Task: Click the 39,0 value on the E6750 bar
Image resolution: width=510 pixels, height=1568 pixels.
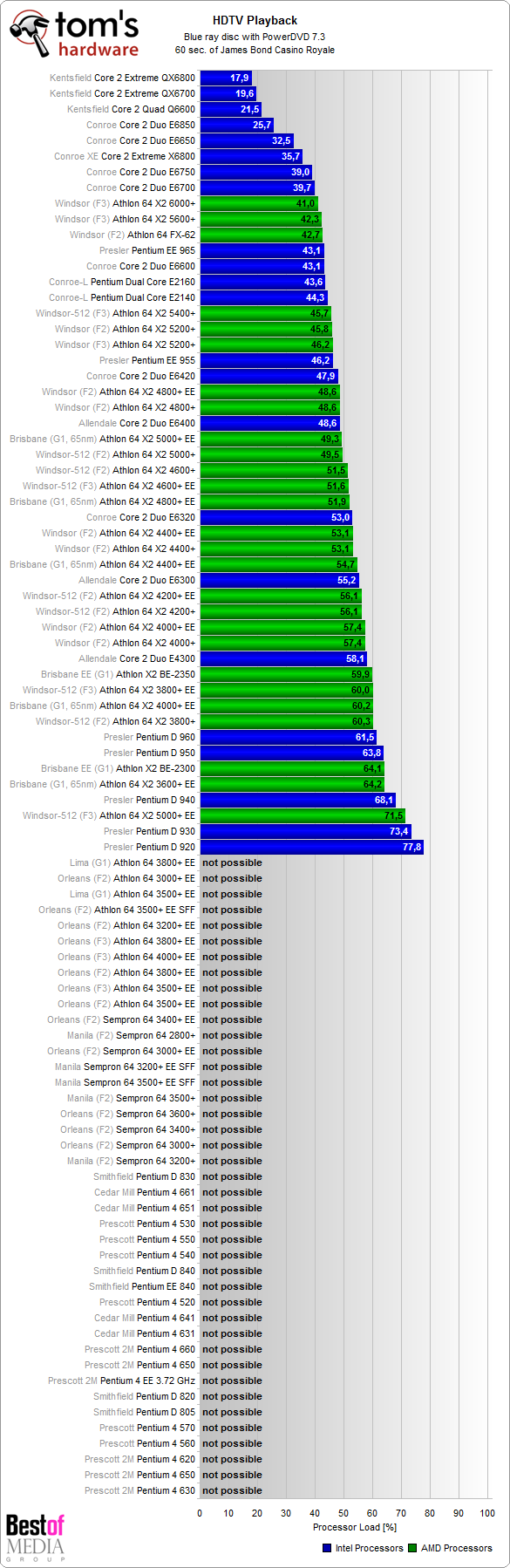Action: 300,172
